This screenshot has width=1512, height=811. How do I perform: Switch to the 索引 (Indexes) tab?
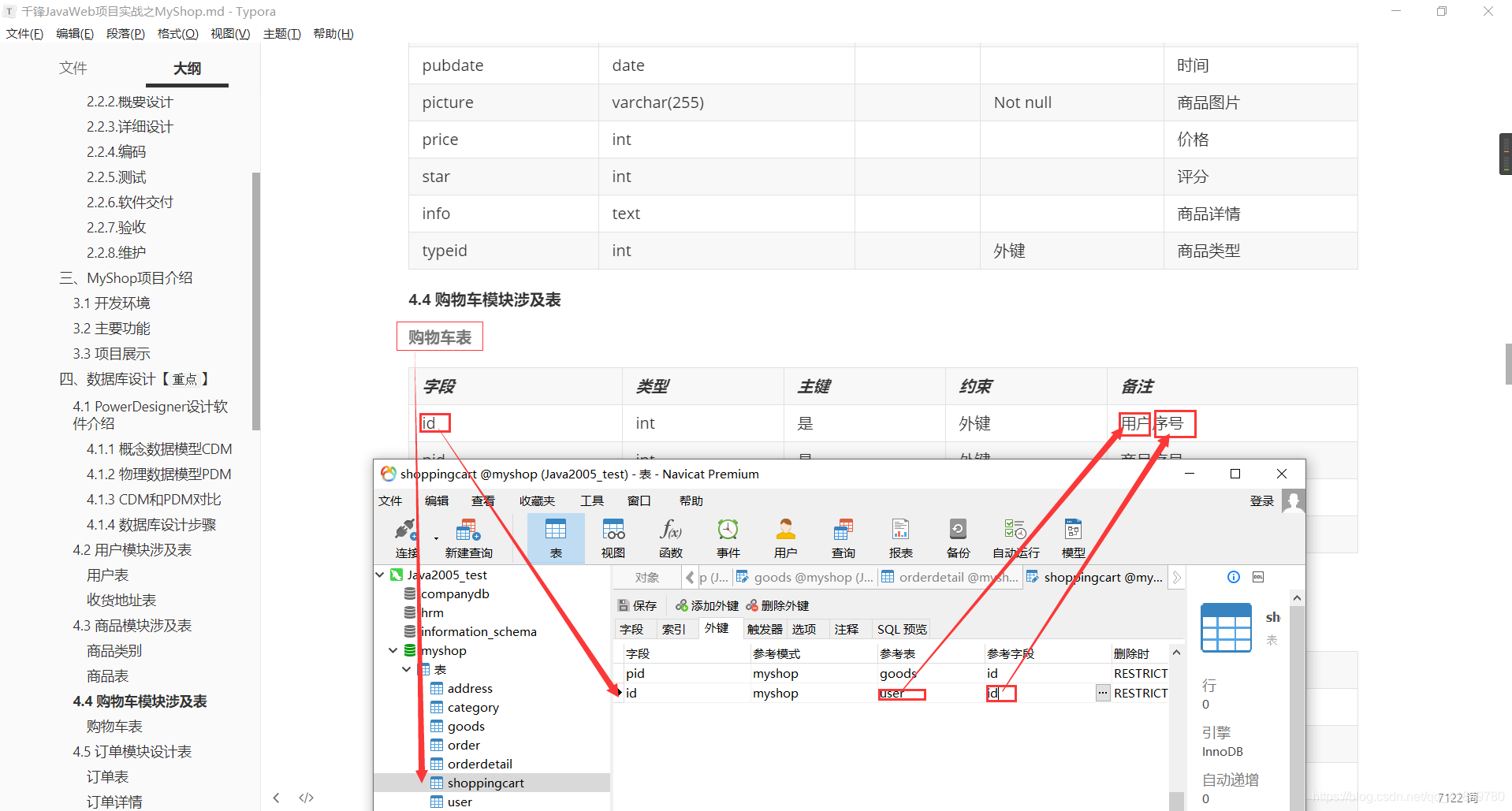tap(674, 629)
